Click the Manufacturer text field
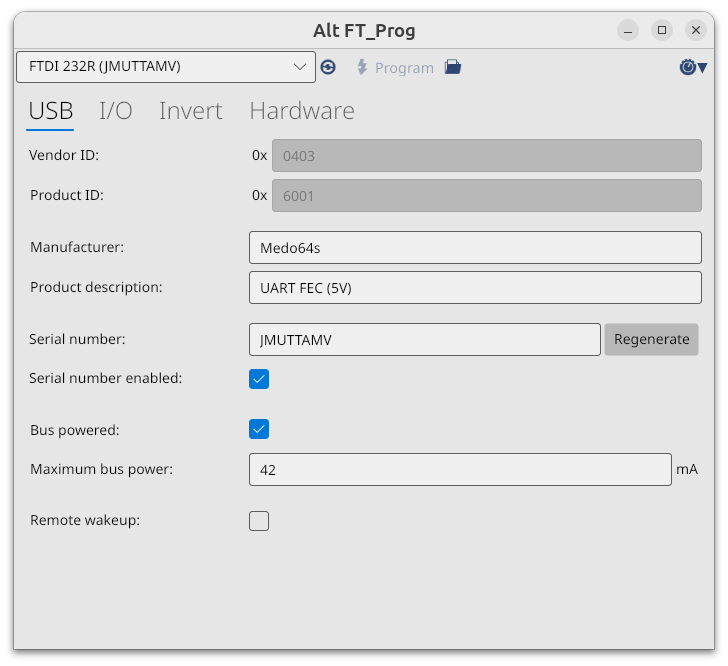The height and width of the screenshot is (666, 728). click(475, 247)
